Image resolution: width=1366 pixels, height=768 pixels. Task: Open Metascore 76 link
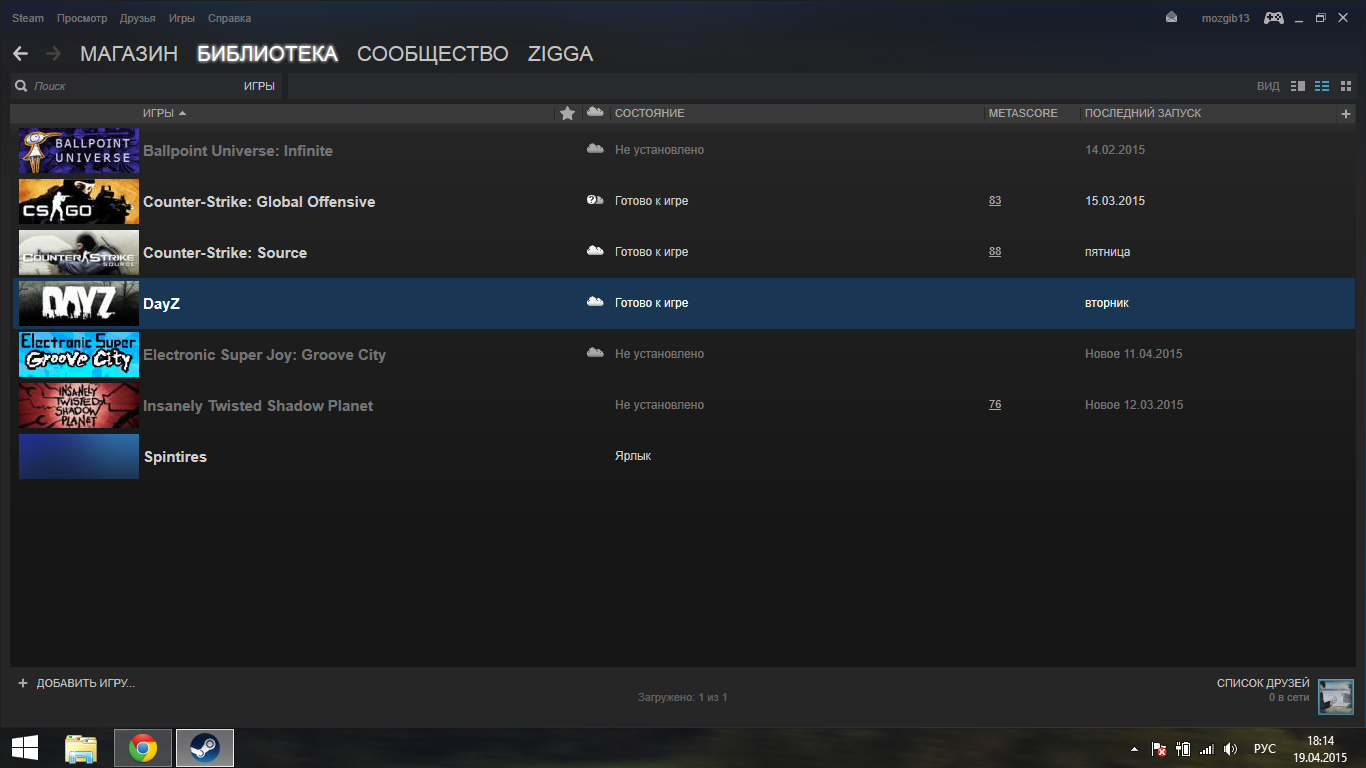pos(995,405)
